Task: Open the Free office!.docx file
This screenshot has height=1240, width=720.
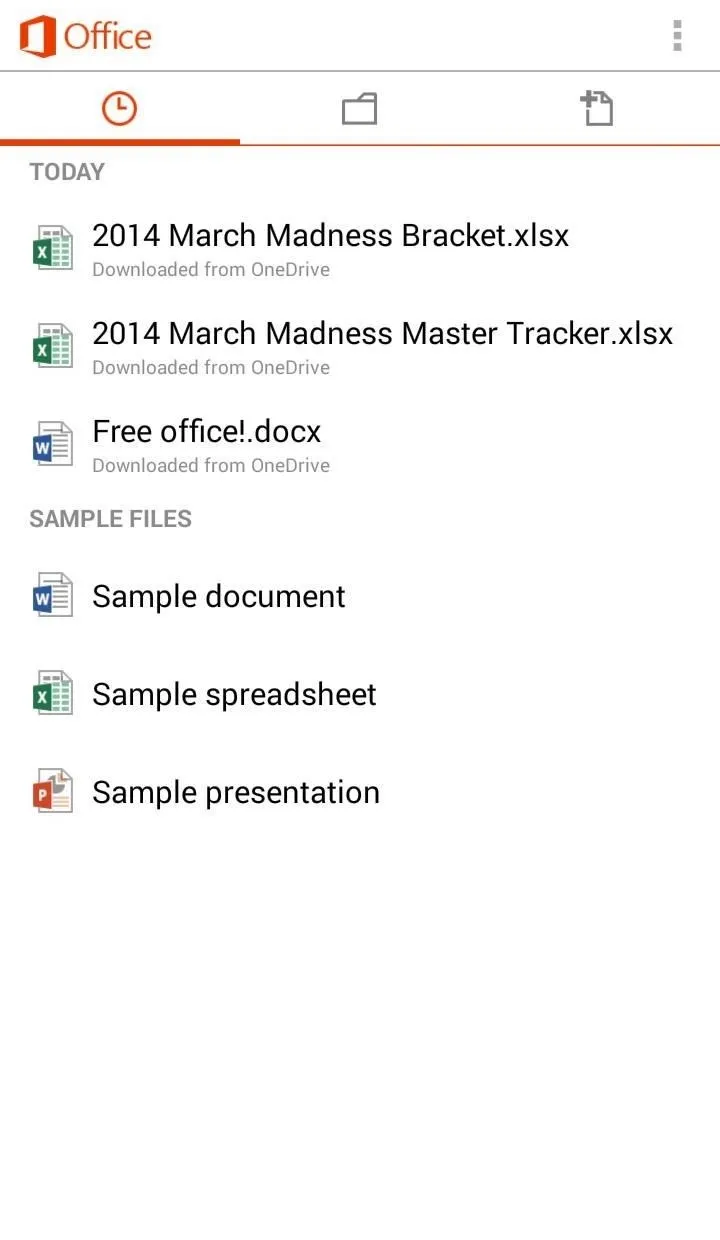Action: pos(360,445)
